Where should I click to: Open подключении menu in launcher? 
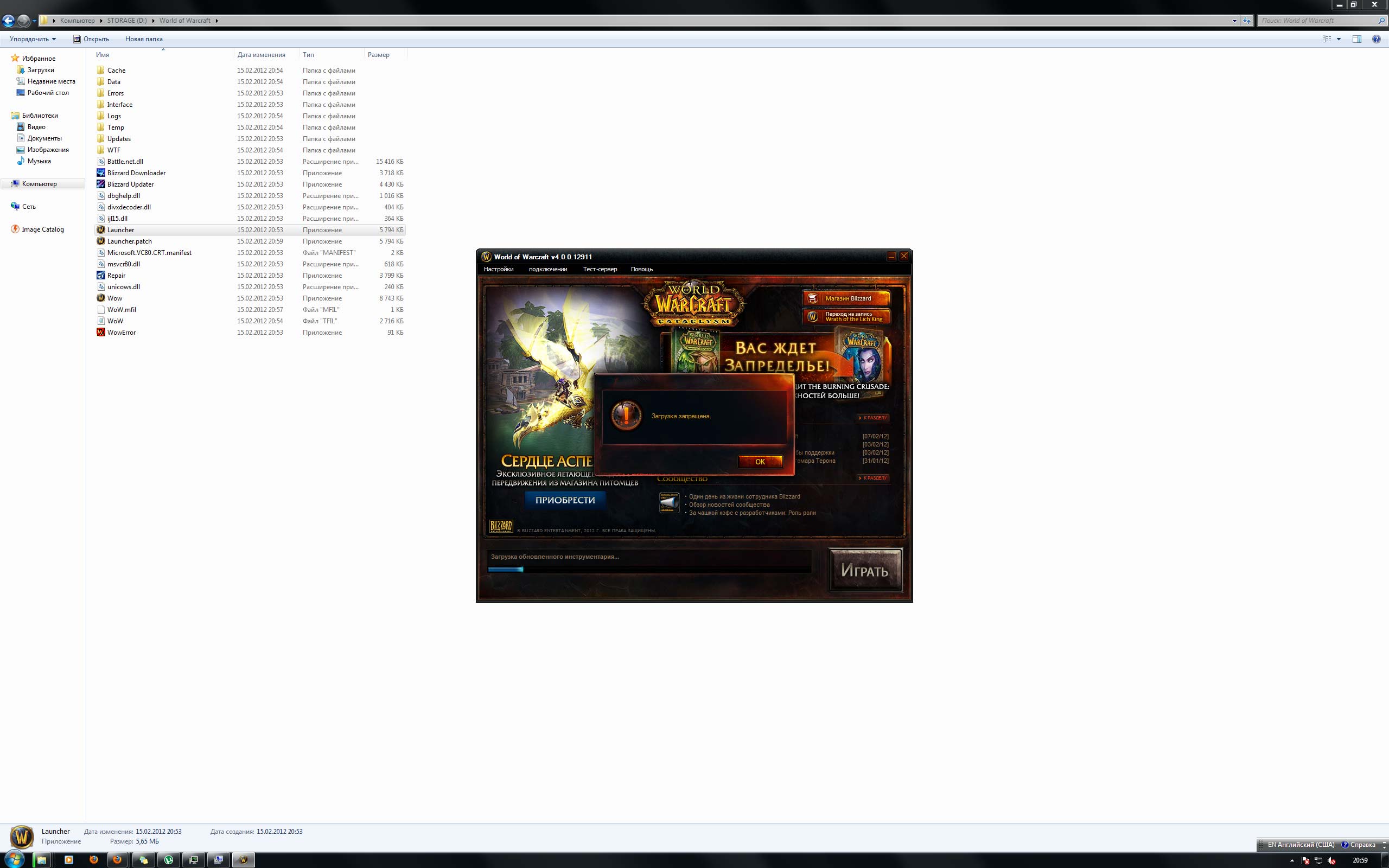pos(547,269)
